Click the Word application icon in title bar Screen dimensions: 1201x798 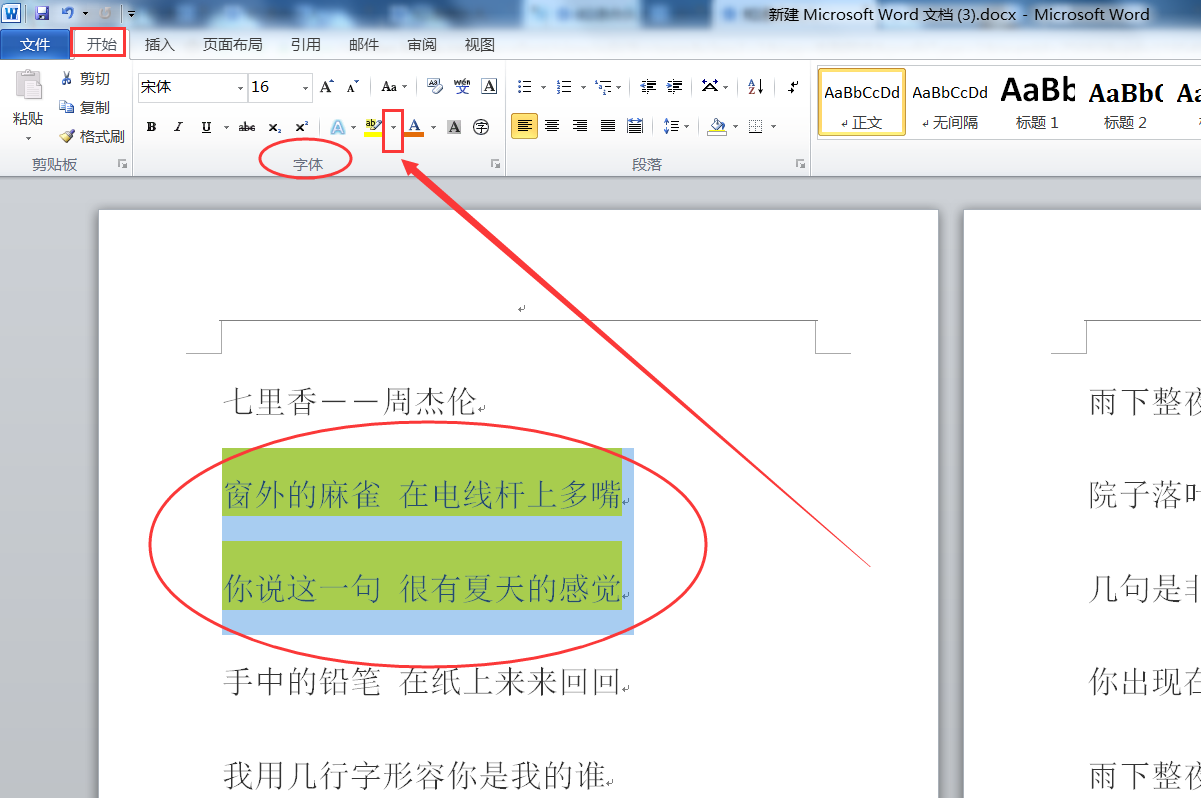pyautogui.click(x=12, y=14)
